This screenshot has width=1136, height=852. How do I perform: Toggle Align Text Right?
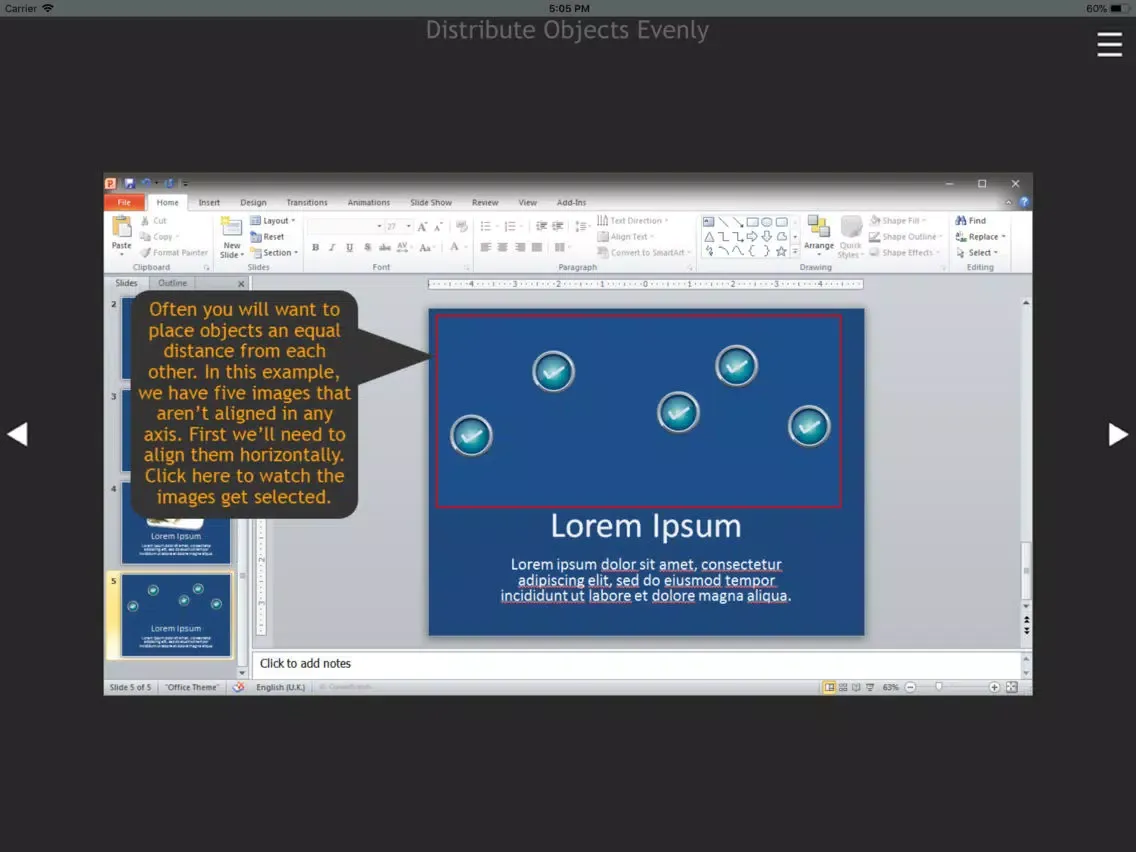tap(520, 248)
